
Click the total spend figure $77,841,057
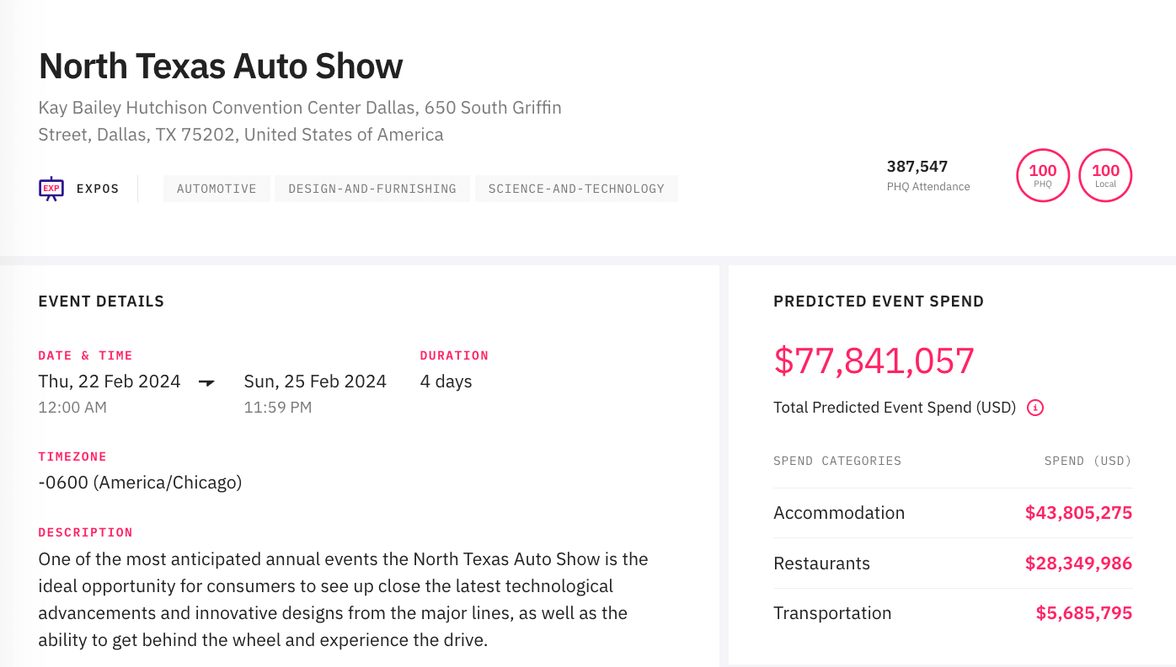click(x=874, y=361)
